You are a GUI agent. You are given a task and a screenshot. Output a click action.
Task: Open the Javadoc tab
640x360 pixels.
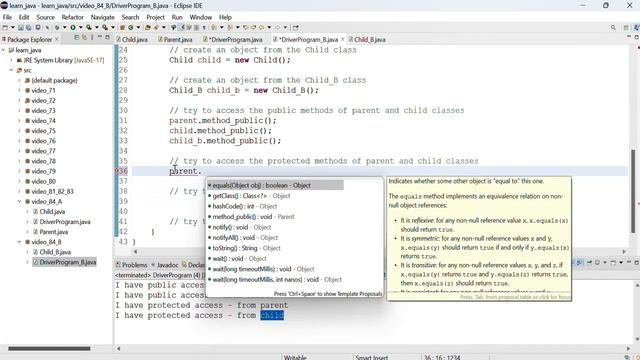tap(165, 265)
